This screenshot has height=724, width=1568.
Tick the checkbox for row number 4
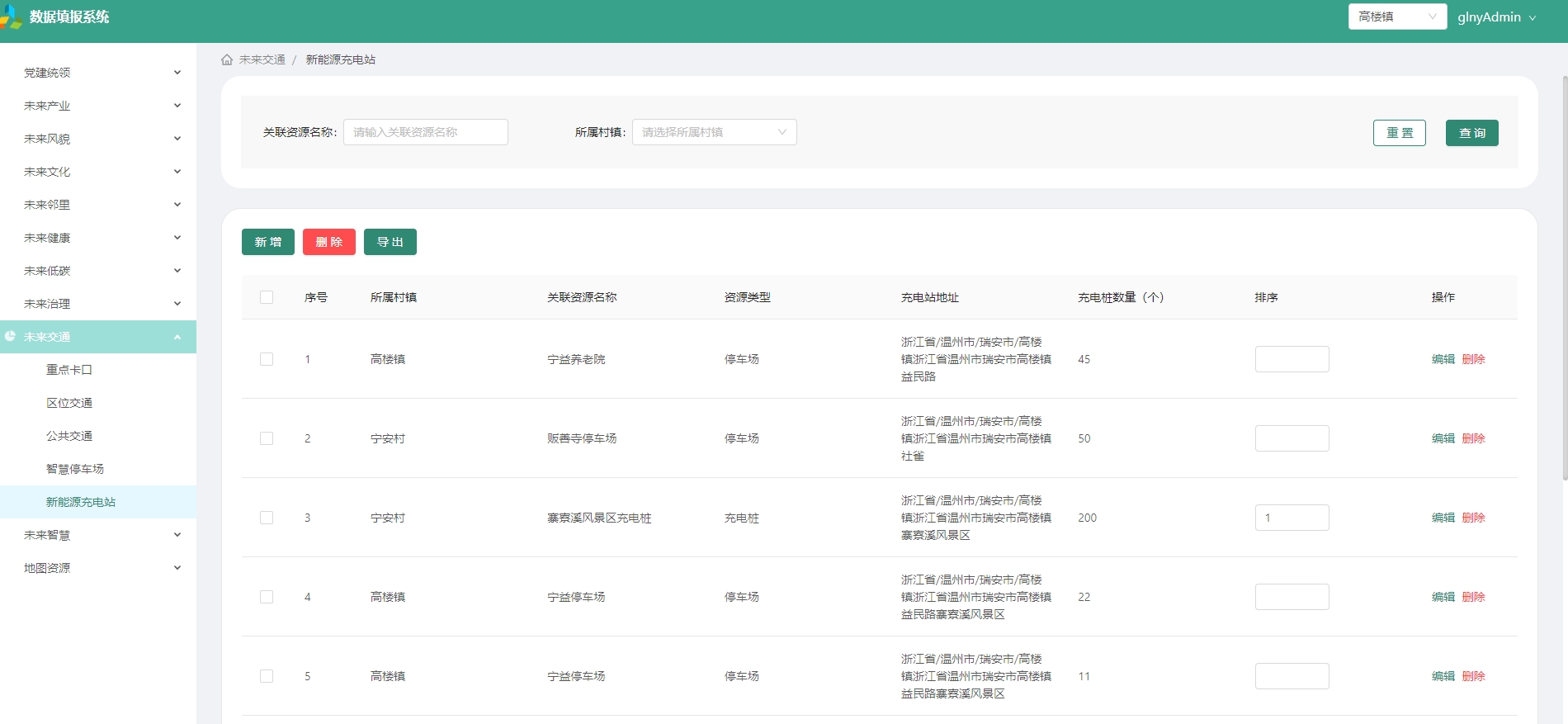point(267,597)
